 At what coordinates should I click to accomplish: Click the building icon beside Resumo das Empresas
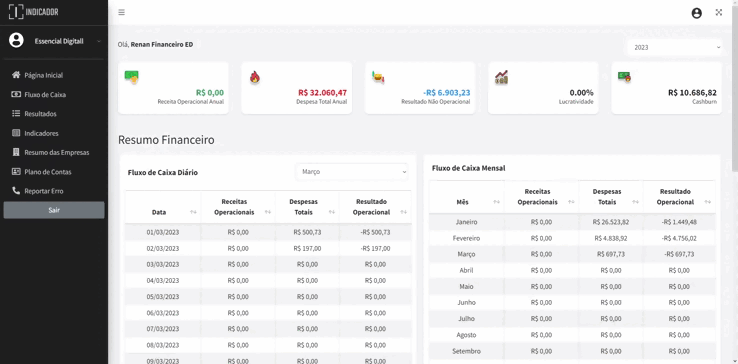tap(16, 152)
